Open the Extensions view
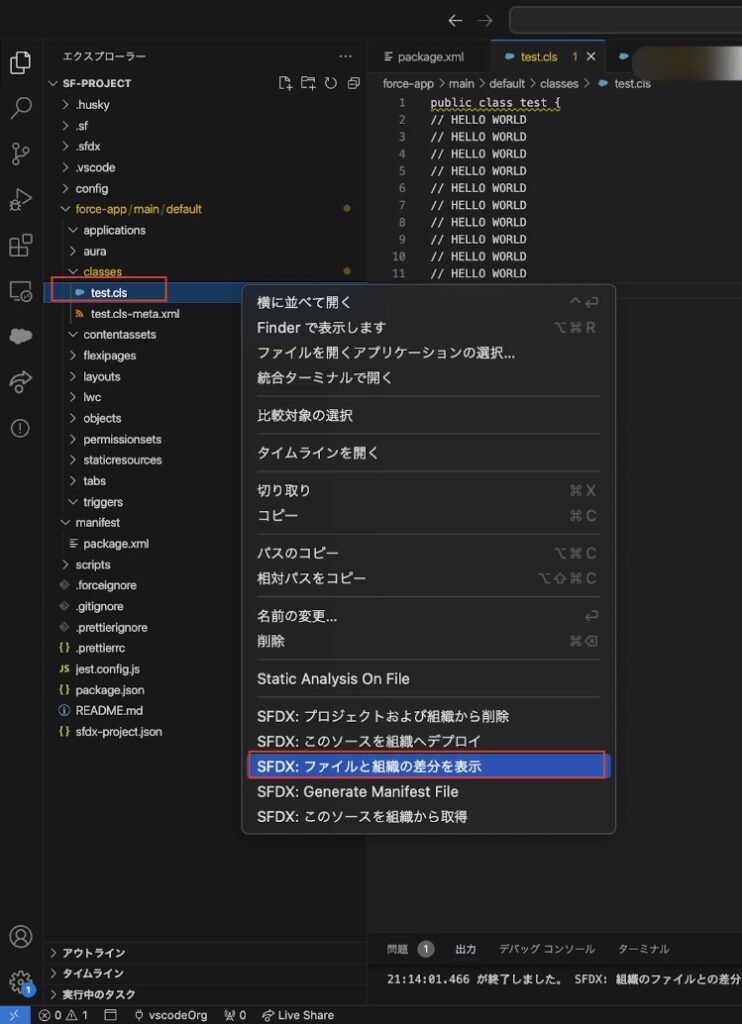Viewport: 742px width, 1024px height. pyautogui.click(x=20, y=245)
